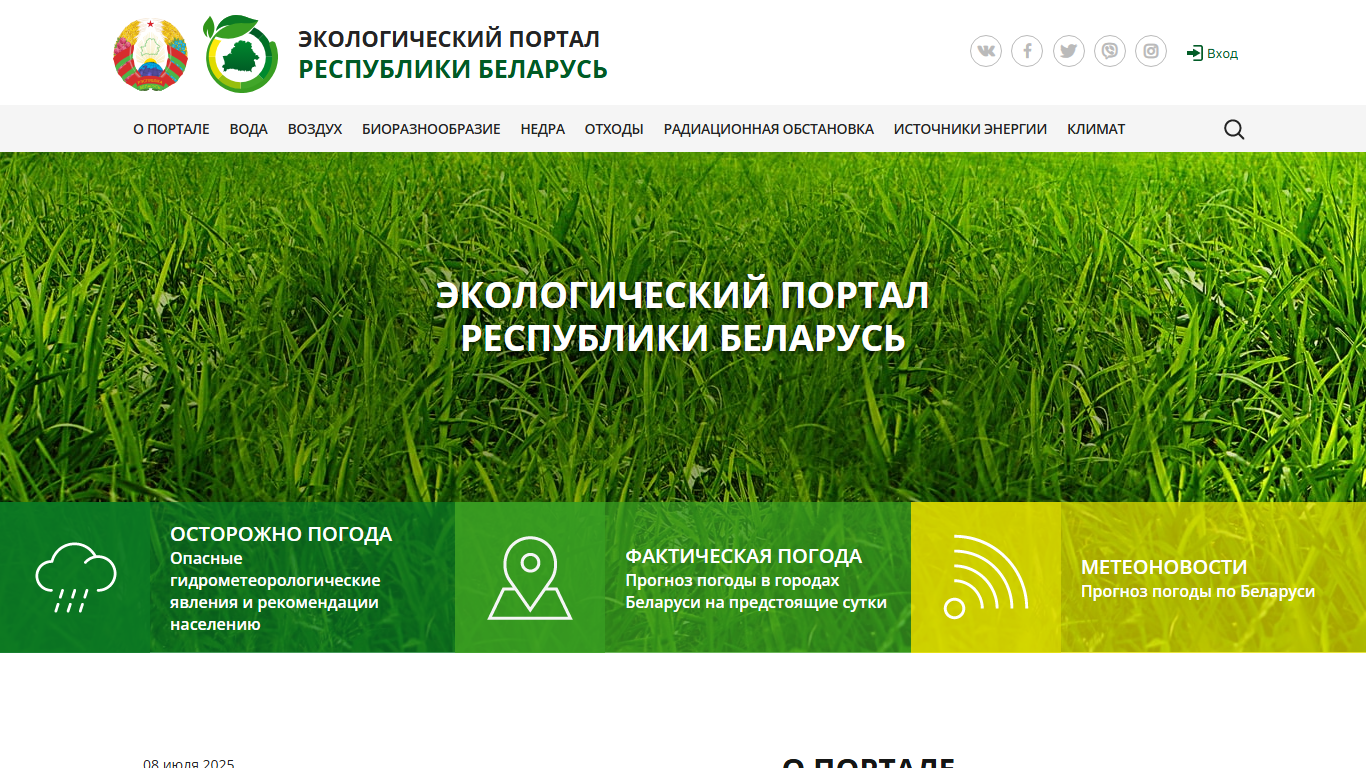The height and width of the screenshot is (768, 1366).
Task: Open the ОТХОДЫ menu item
Action: (x=614, y=129)
